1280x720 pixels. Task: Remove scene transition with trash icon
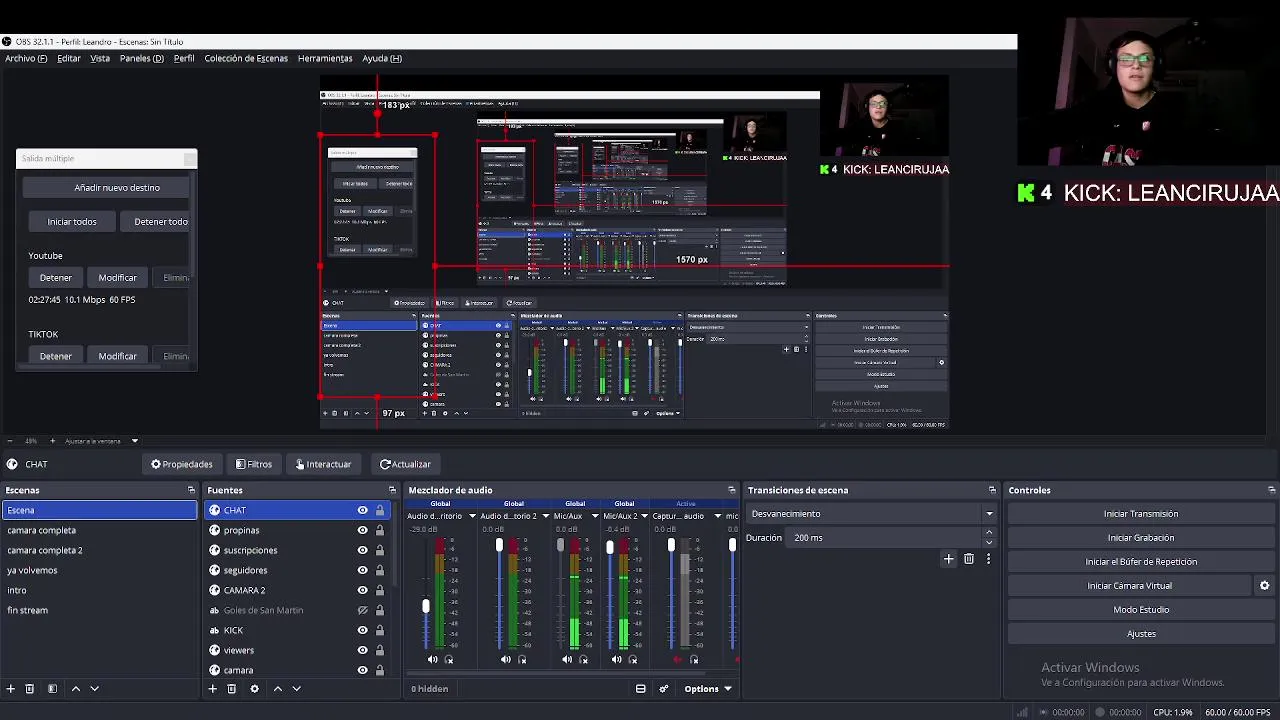point(969,559)
